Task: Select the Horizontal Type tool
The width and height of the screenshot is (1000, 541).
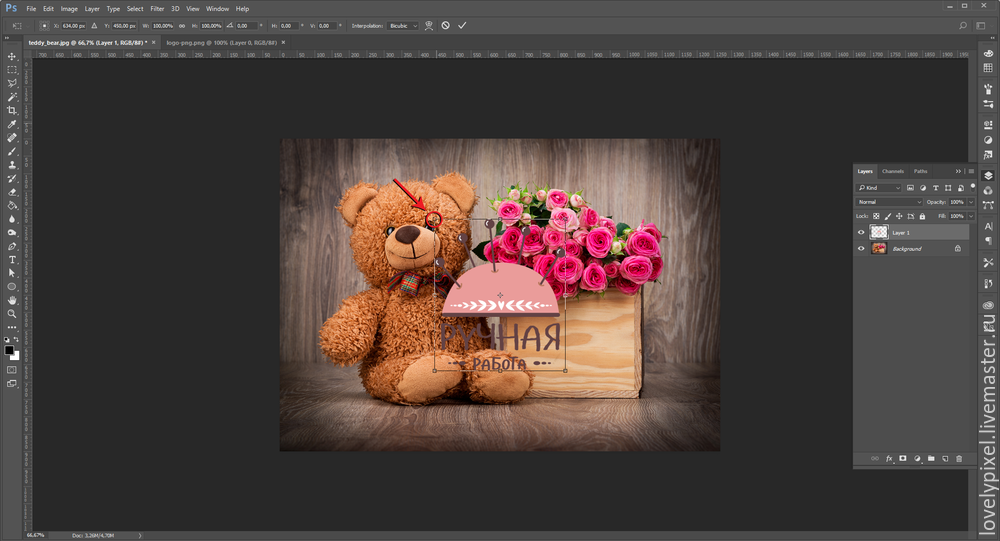Action: [12, 259]
